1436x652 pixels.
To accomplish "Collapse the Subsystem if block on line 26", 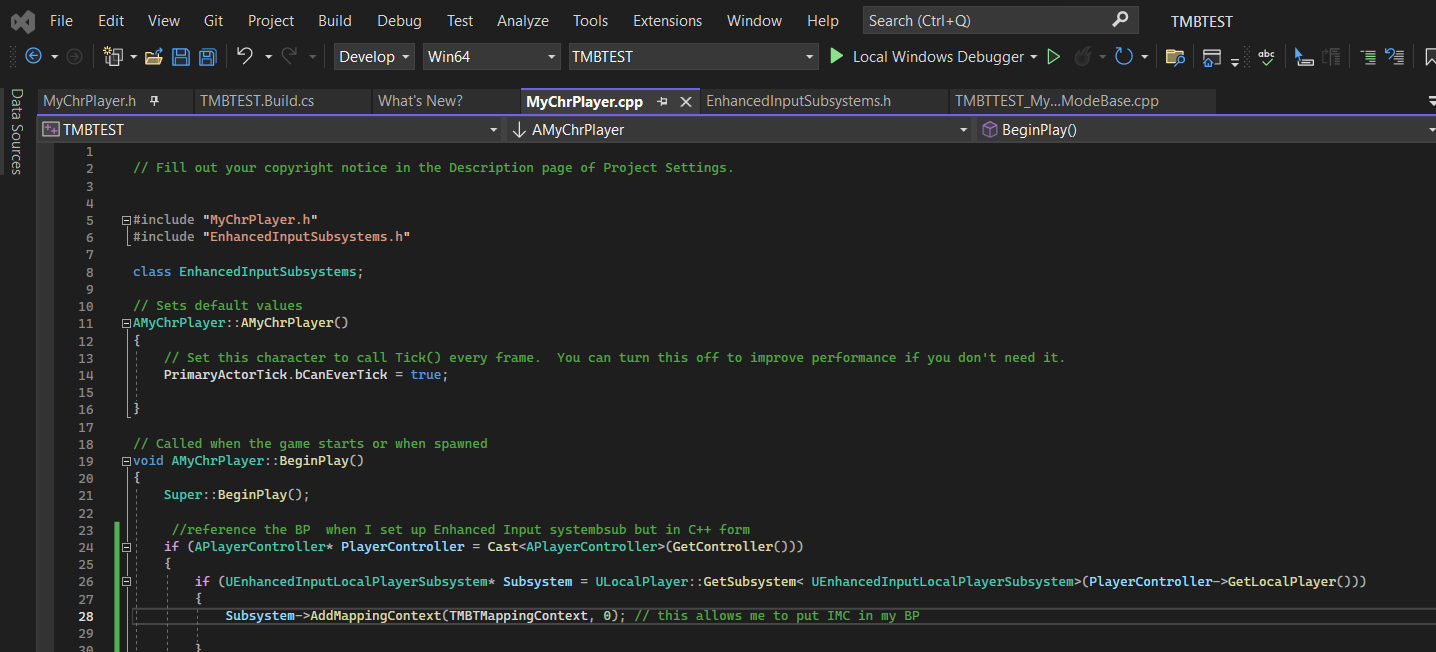I will coord(125,581).
